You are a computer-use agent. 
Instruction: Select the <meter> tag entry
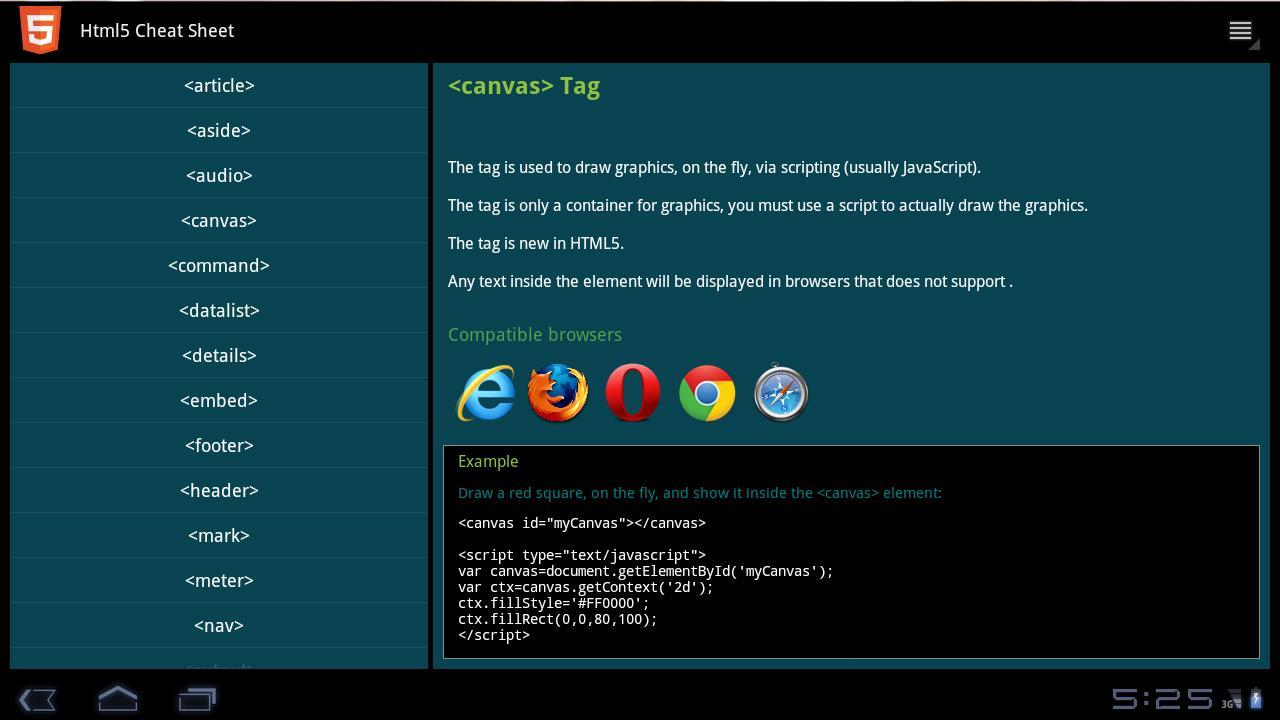(219, 580)
